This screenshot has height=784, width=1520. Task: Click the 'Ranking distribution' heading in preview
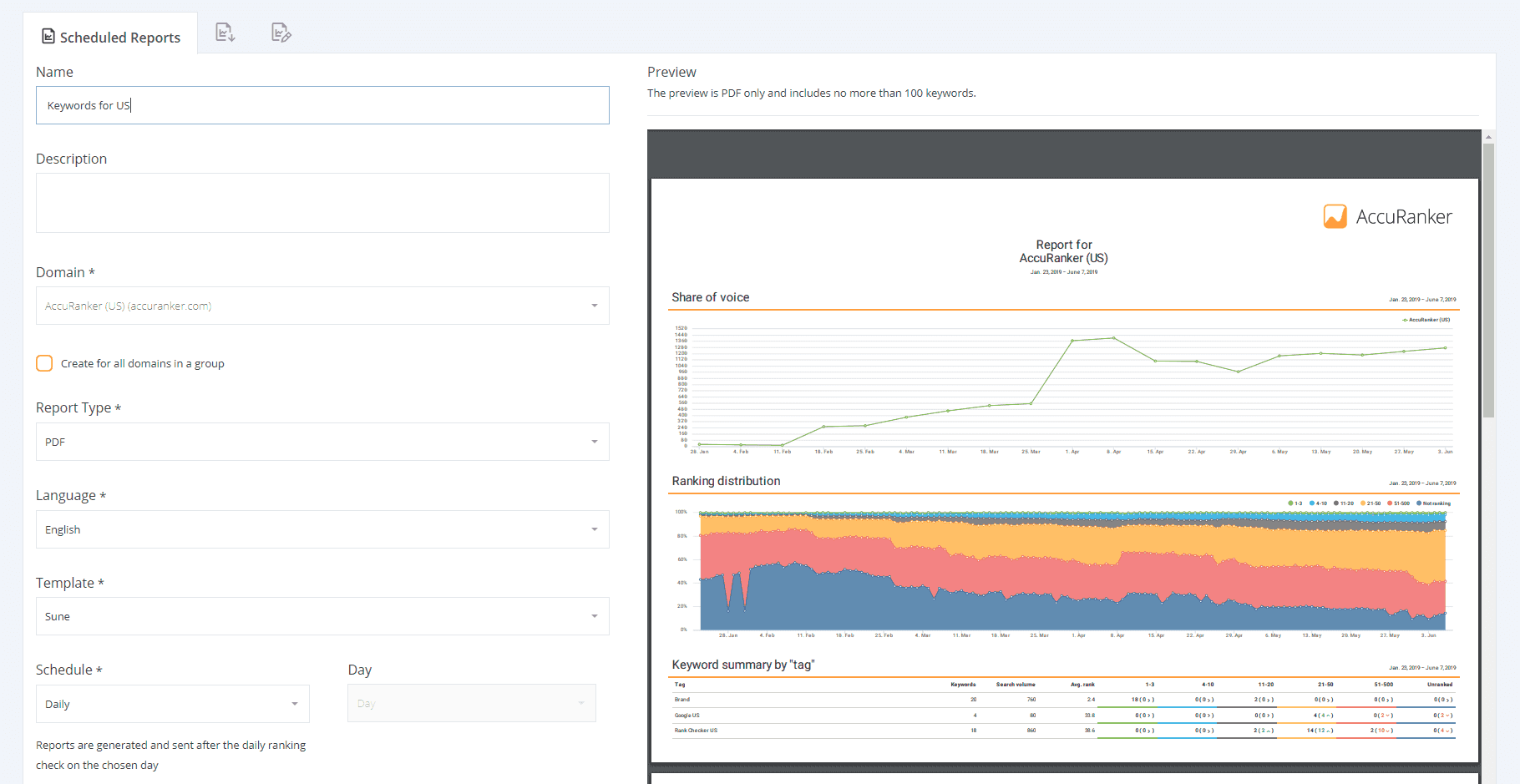pos(726,481)
